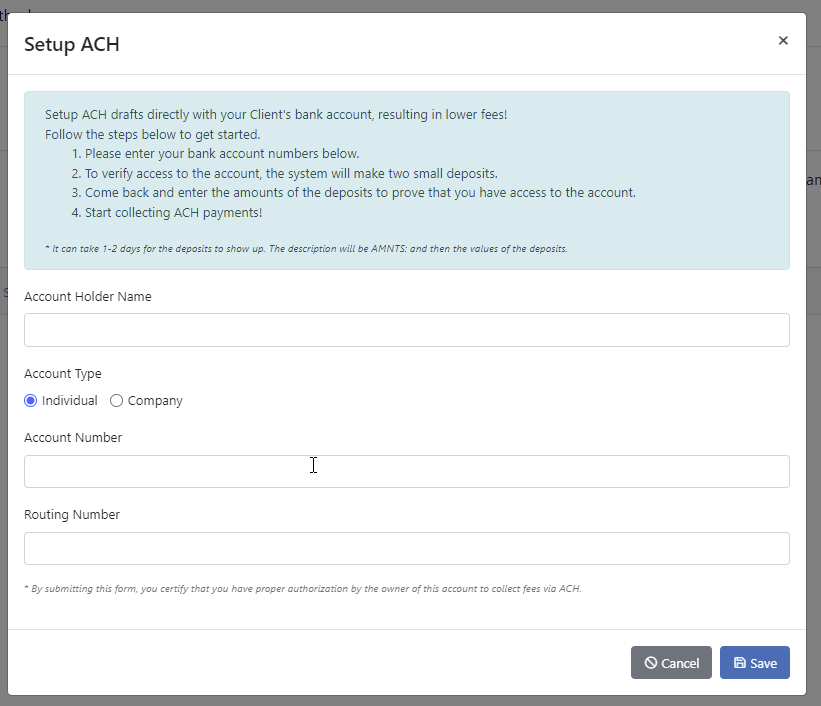Click the Setup ACH dialog title

click(72, 45)
